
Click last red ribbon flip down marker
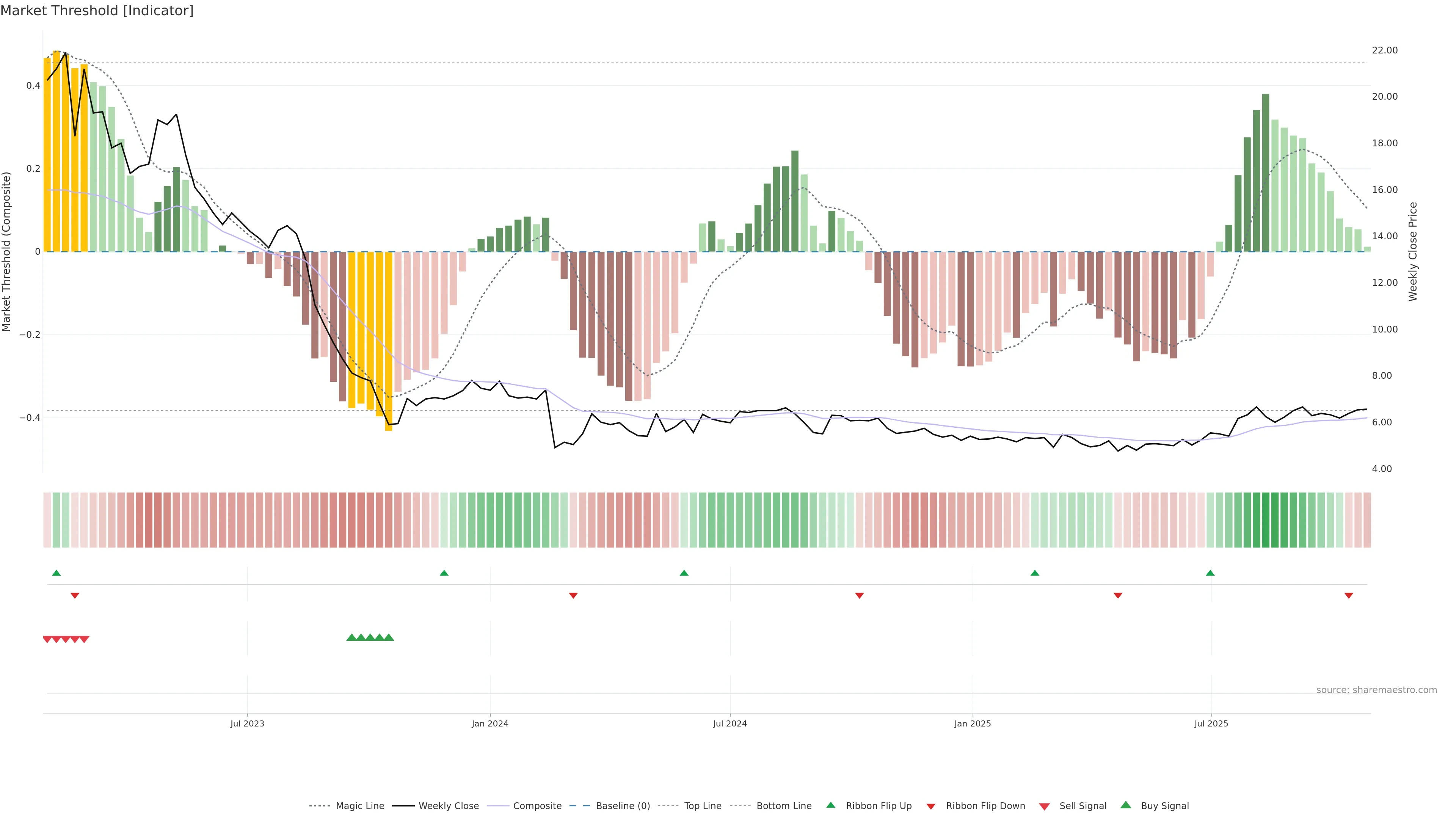pyautogui.click(x=1349, y=596)
